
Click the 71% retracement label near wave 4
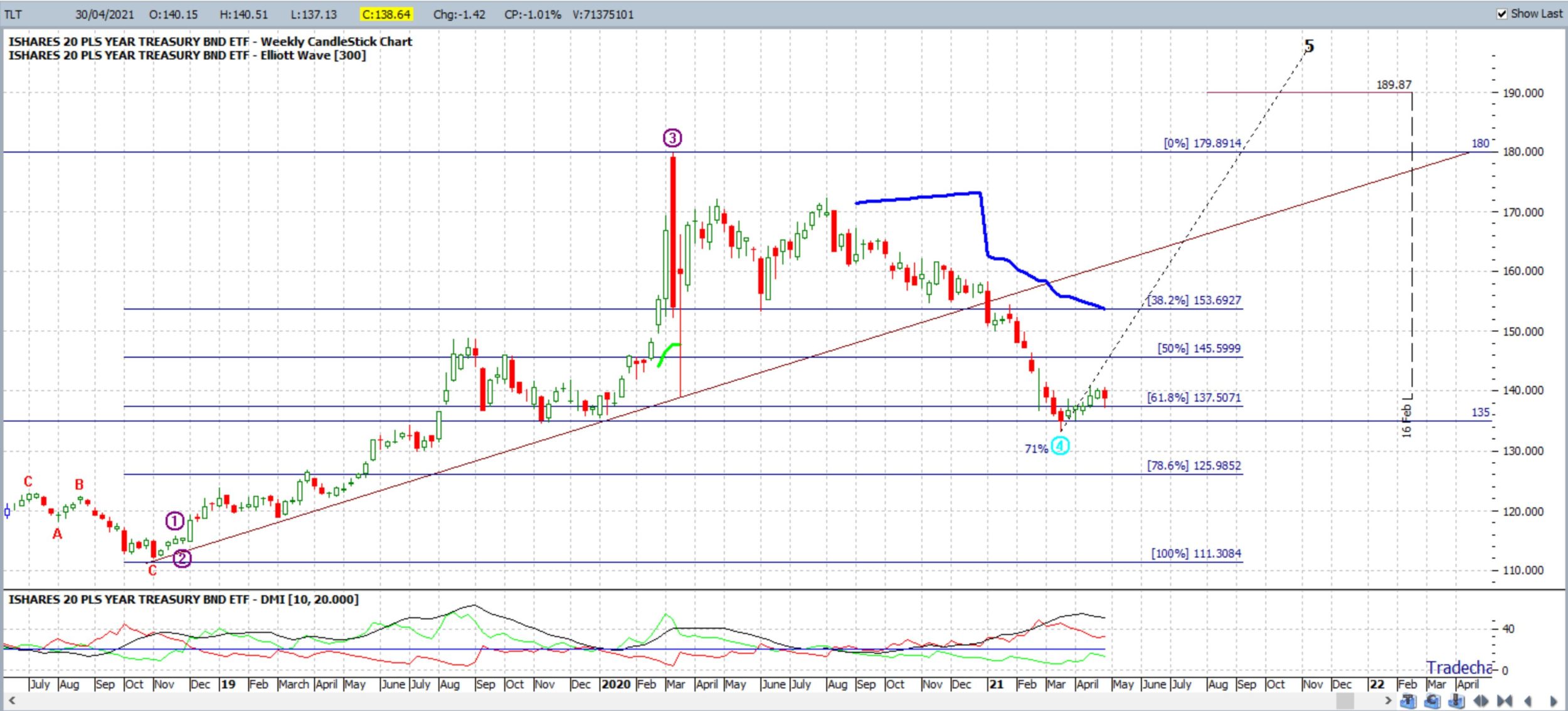click(x=1036, y=449)
